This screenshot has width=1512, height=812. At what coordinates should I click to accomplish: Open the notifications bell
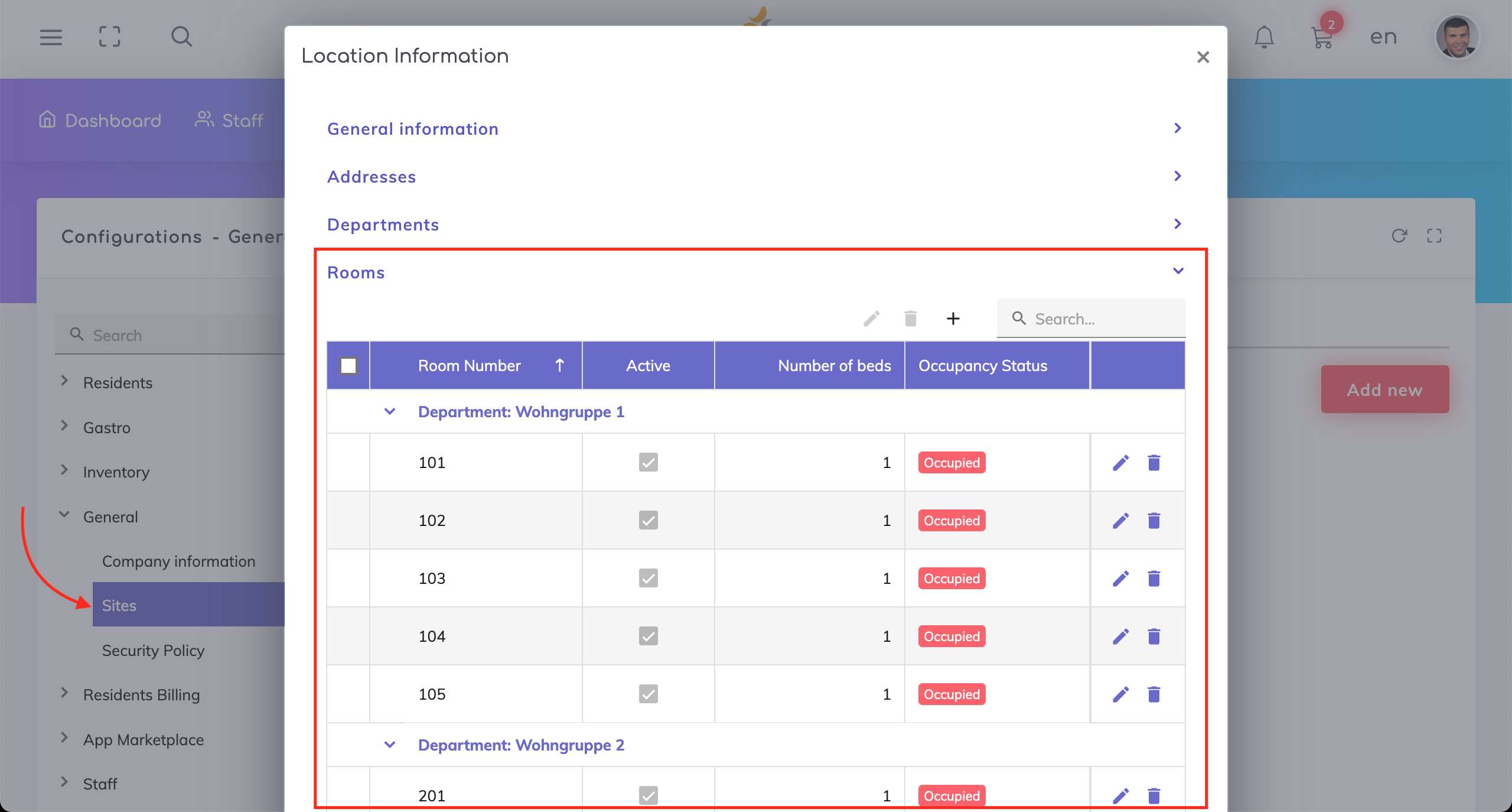1264,37
